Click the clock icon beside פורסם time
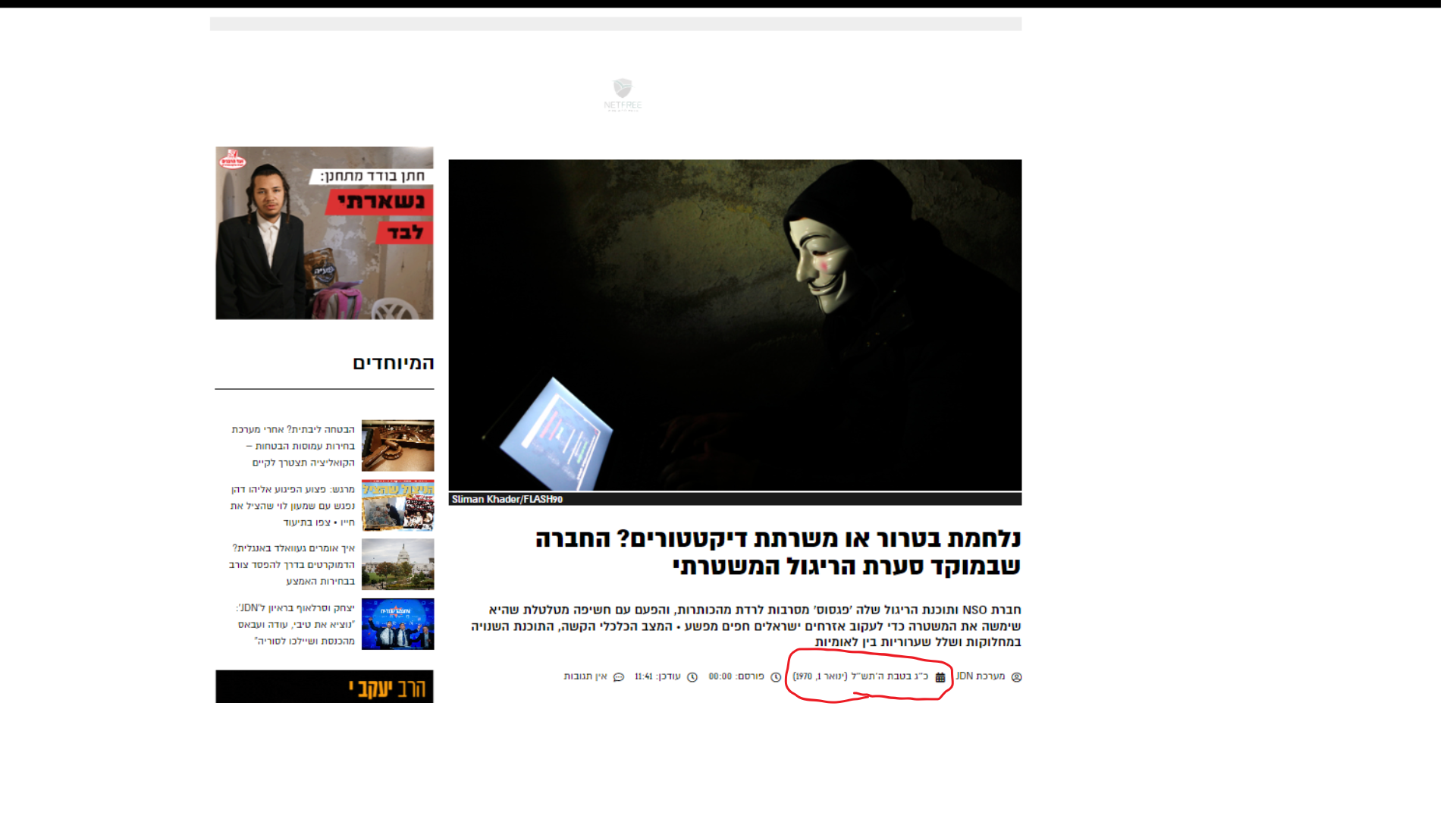 coord(776,677)
